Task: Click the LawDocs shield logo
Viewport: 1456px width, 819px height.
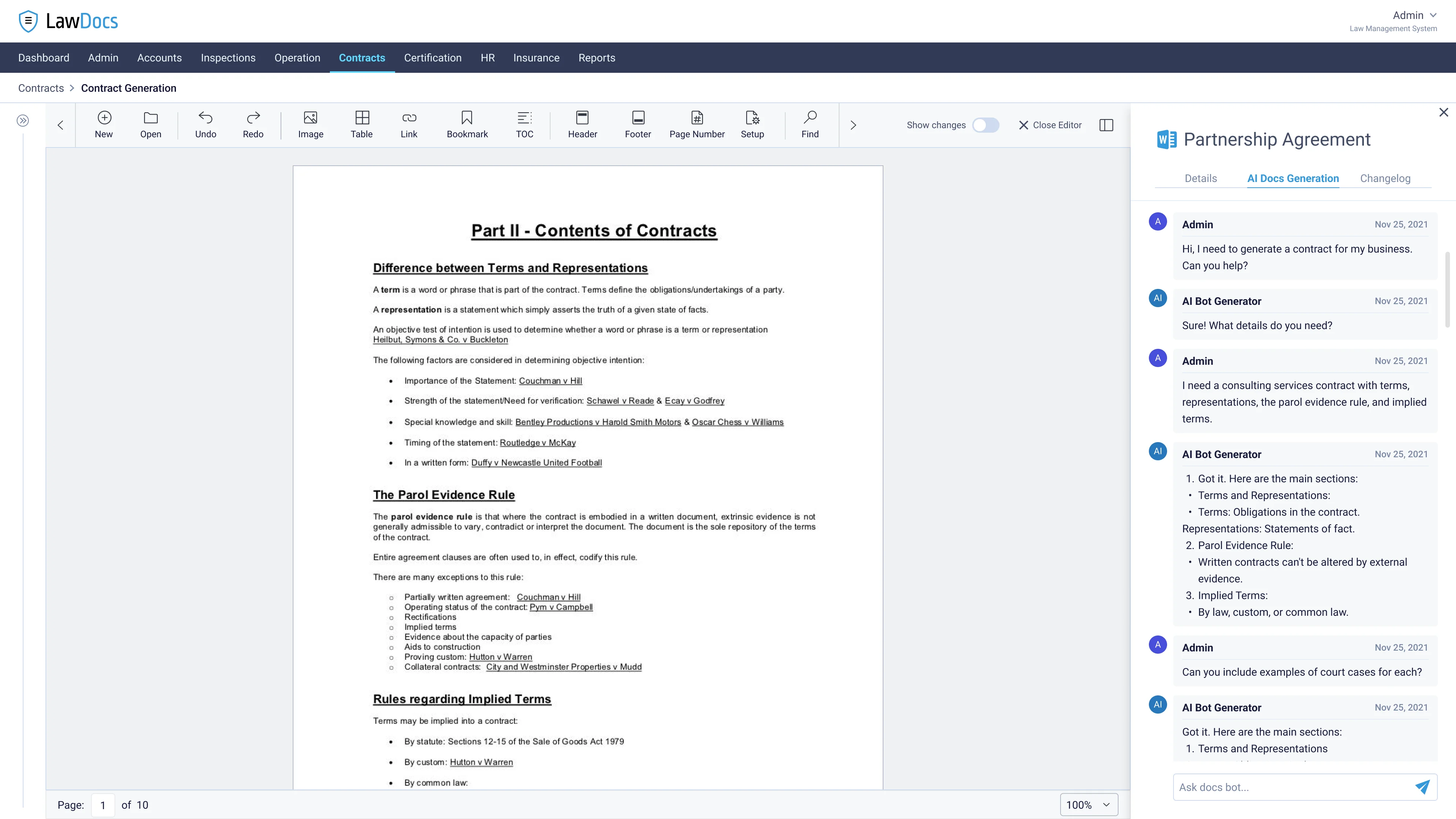Action: [28, 22]
